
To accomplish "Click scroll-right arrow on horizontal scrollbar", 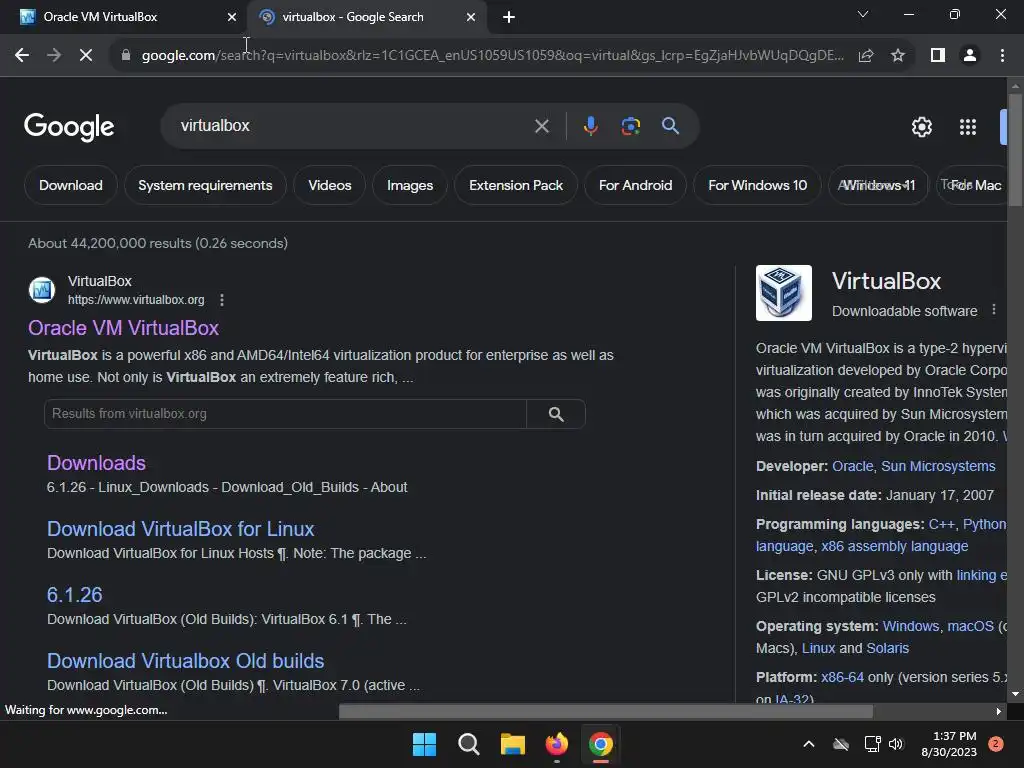I will [999, 711].
